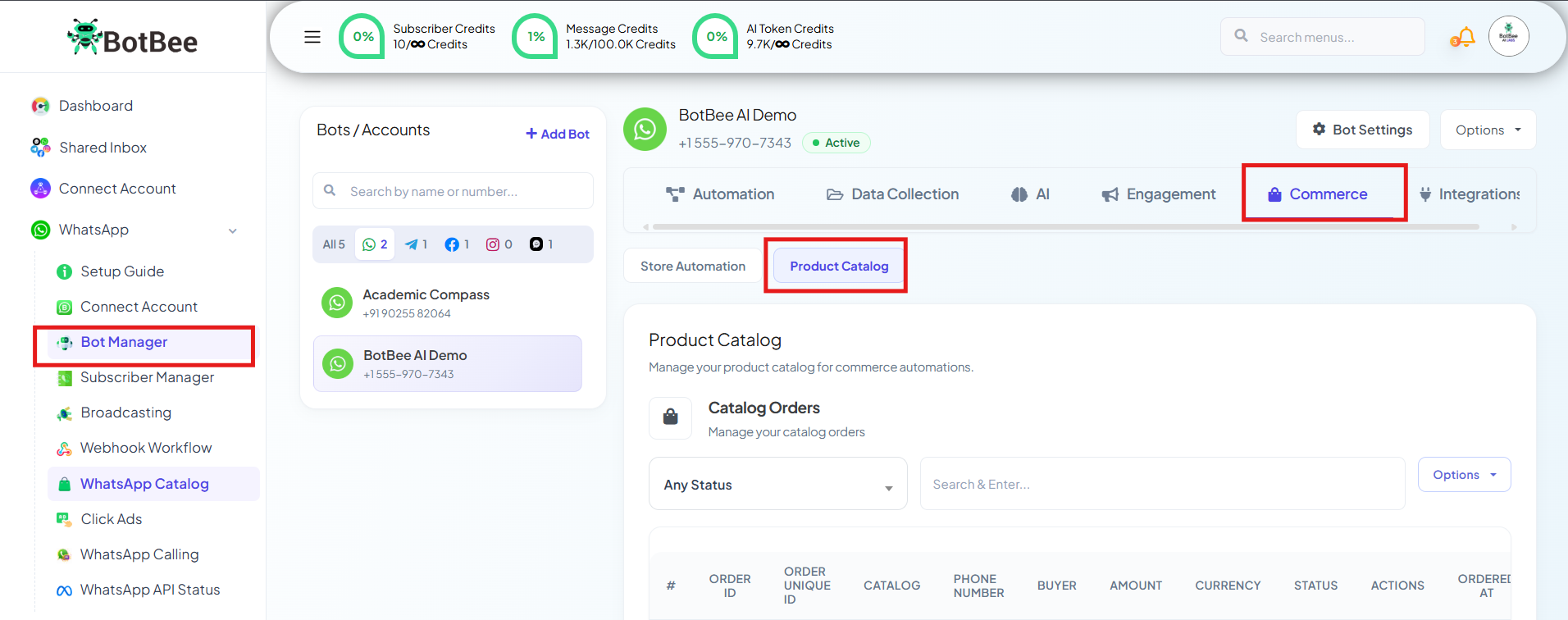Screen dimensions: 1568x620
Task: Switch to the Integrations tab
Action: pyautogui.click(x=1468, y=194)
